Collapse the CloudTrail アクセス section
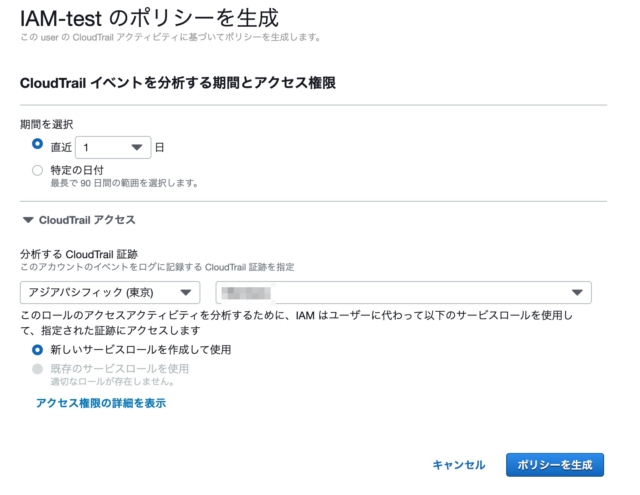This screenshot has width=640, height=495. 79,220
